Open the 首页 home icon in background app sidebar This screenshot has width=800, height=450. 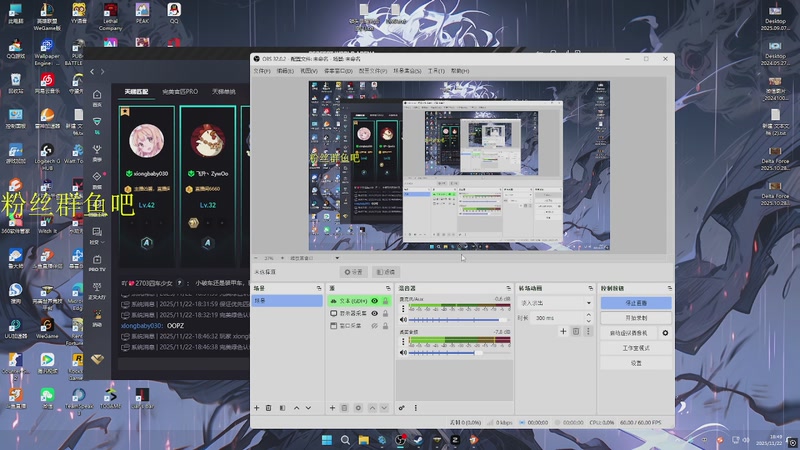tap(97, 98)
